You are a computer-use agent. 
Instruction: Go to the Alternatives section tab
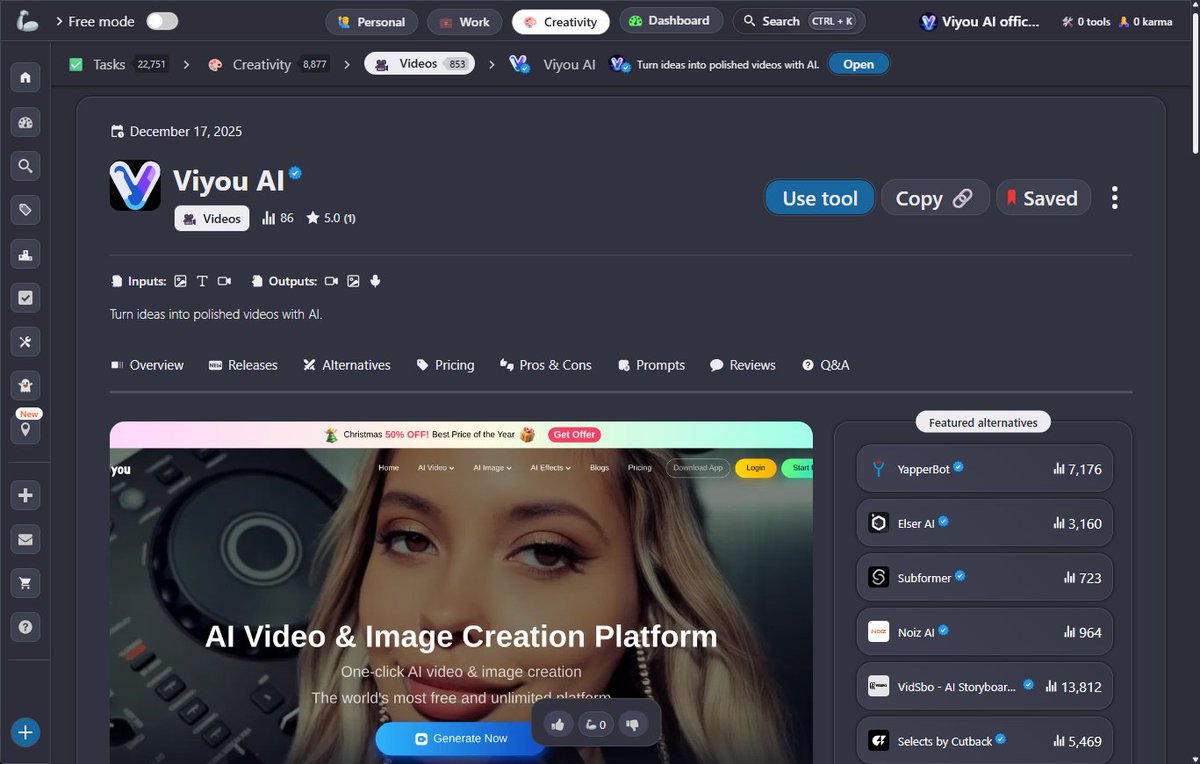[x=347, y=365]
